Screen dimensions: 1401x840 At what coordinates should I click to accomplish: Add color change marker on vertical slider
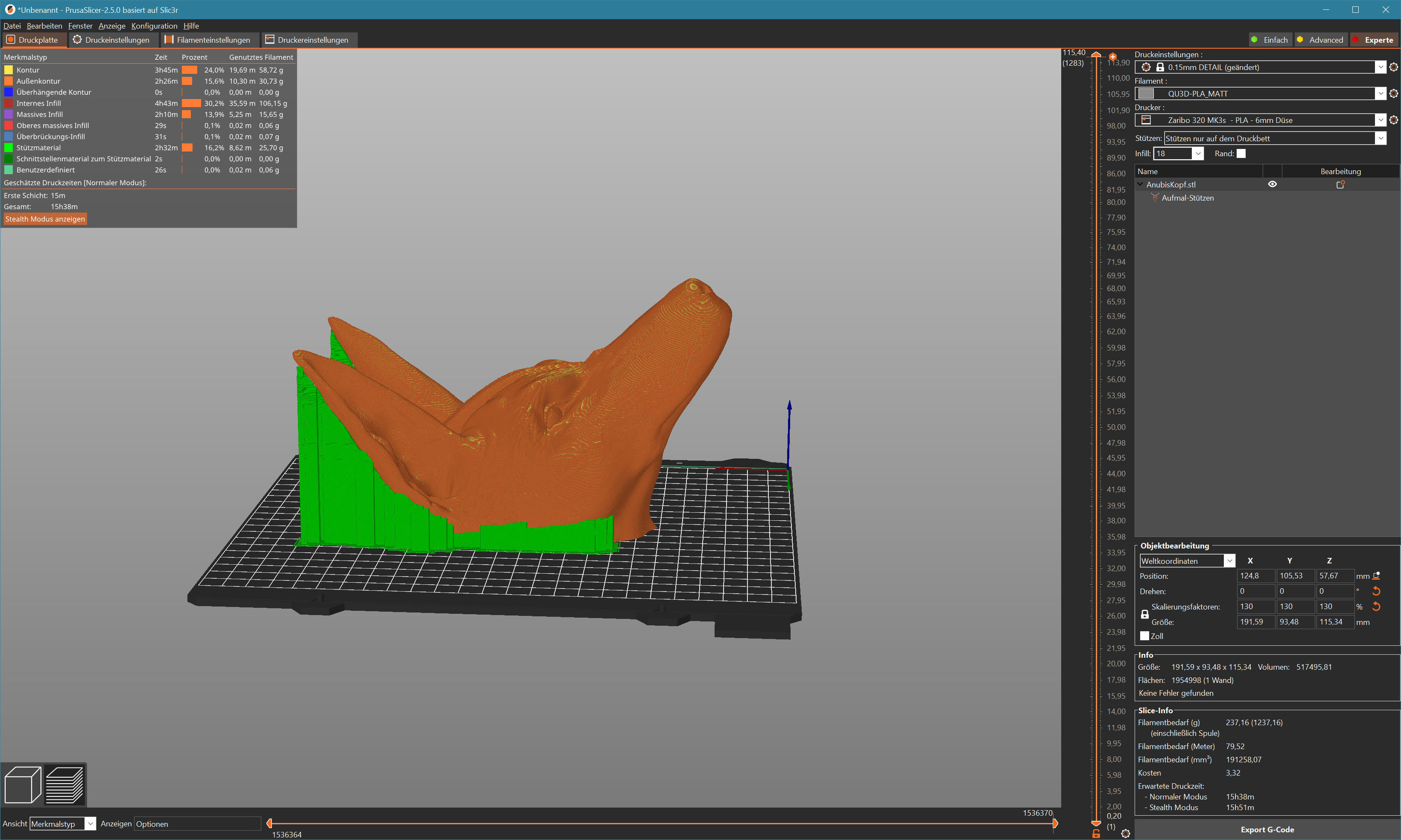pyautogui.click(x=1113, y=57)
